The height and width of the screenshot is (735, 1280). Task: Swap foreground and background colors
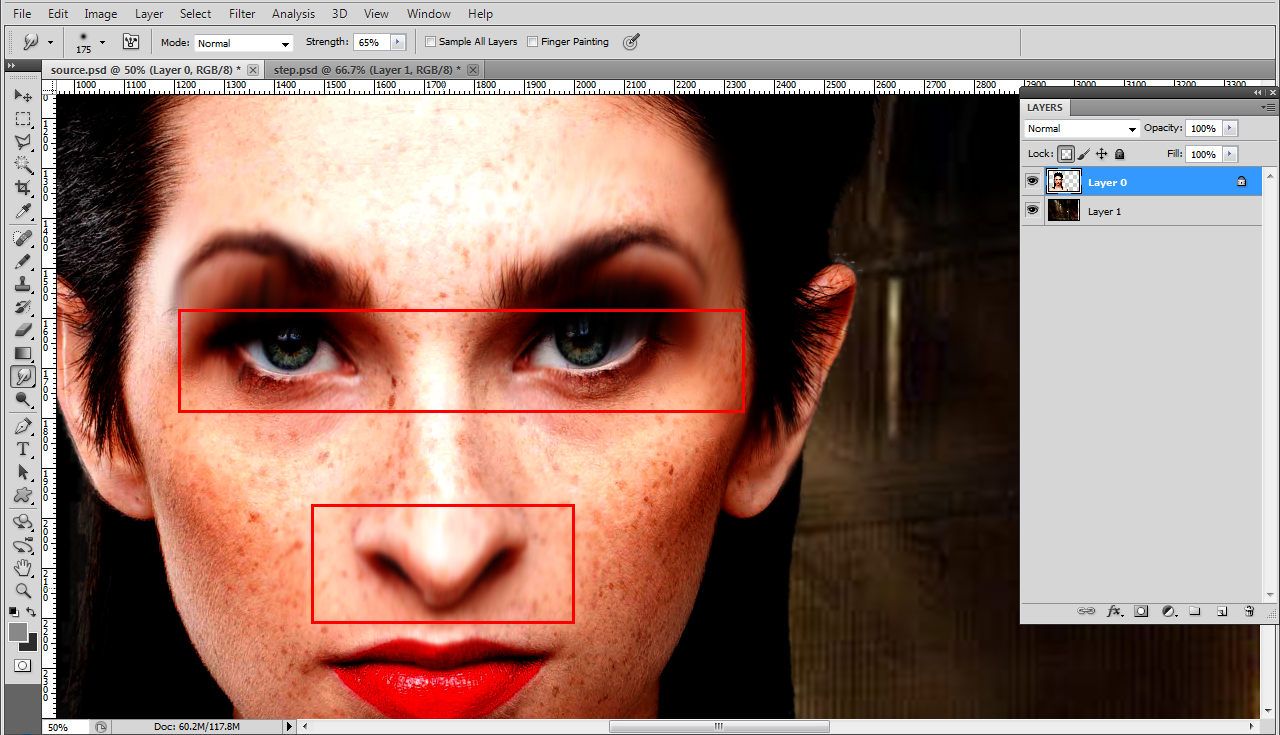pos(32,612)
